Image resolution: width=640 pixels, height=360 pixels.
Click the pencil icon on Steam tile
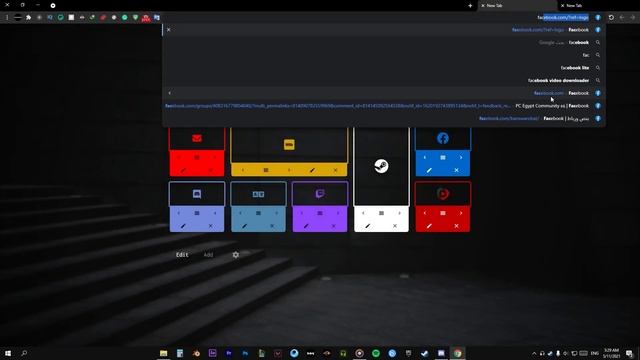pyautogui.click(x=367, y=226)
